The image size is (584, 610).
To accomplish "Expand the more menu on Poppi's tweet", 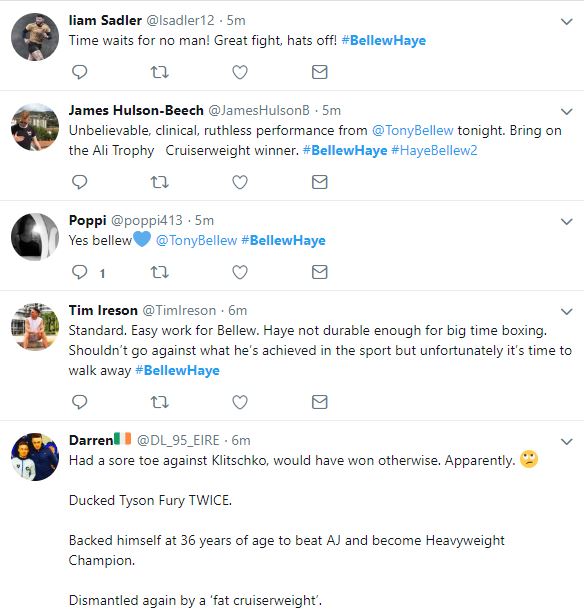I will tap(566, 222).
